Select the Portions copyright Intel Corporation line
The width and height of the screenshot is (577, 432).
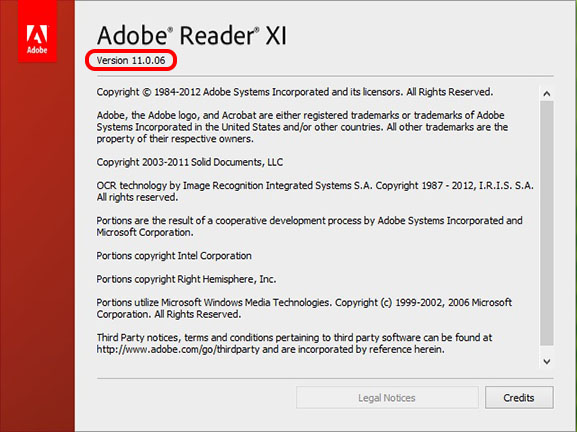[174, 256]
